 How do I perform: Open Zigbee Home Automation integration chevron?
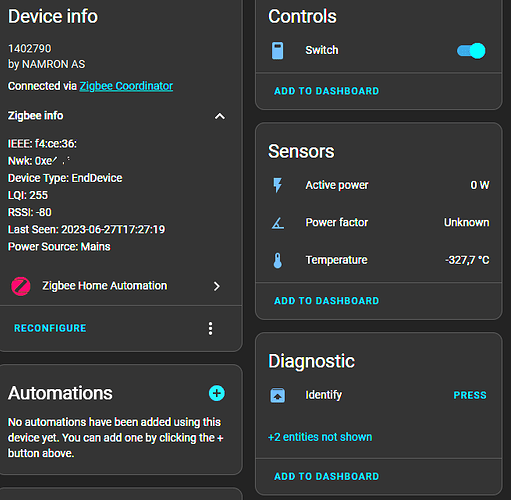(x=217, y=286)
